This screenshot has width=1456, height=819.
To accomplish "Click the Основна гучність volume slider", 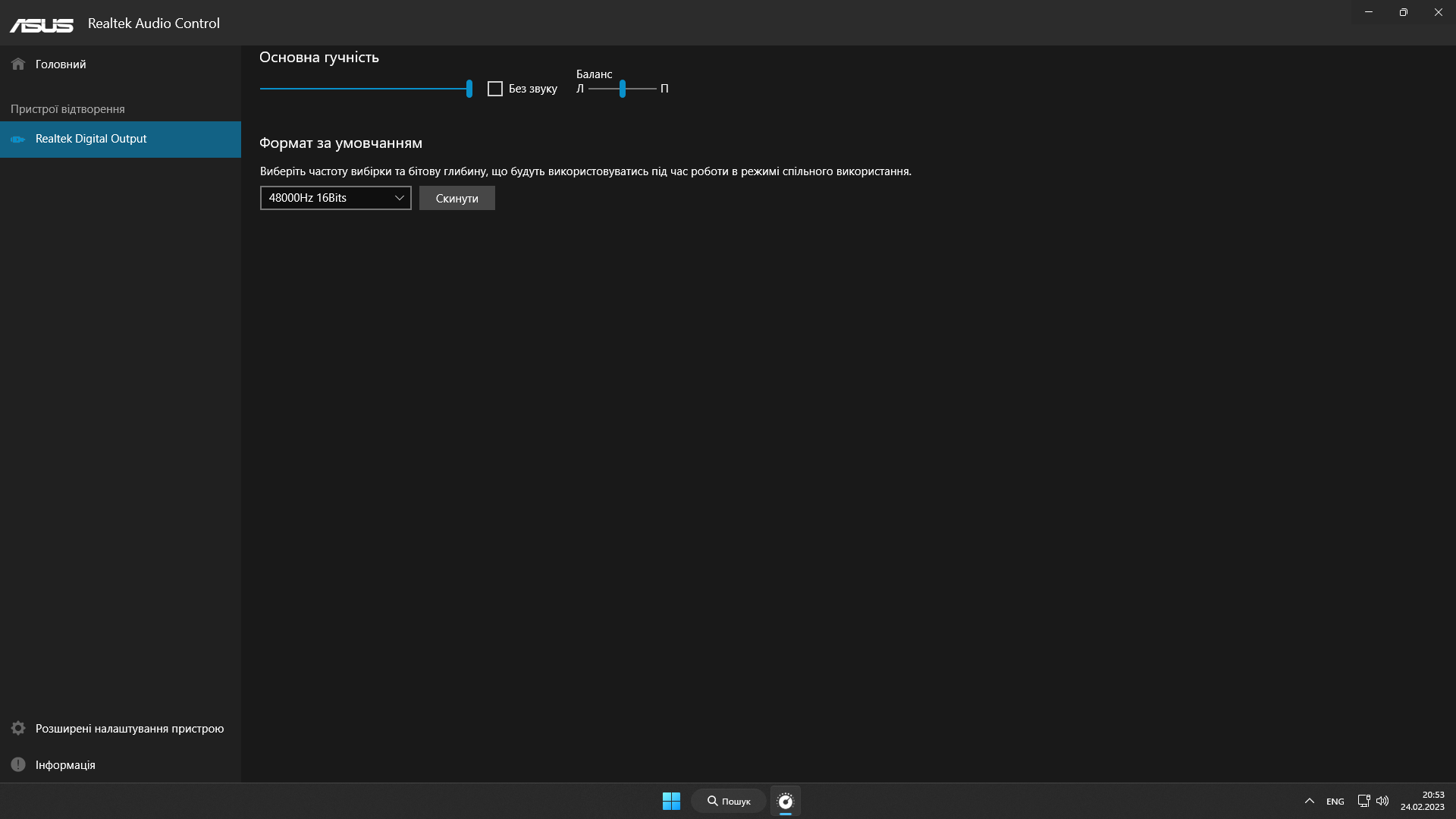I will (x=364, y=89).
